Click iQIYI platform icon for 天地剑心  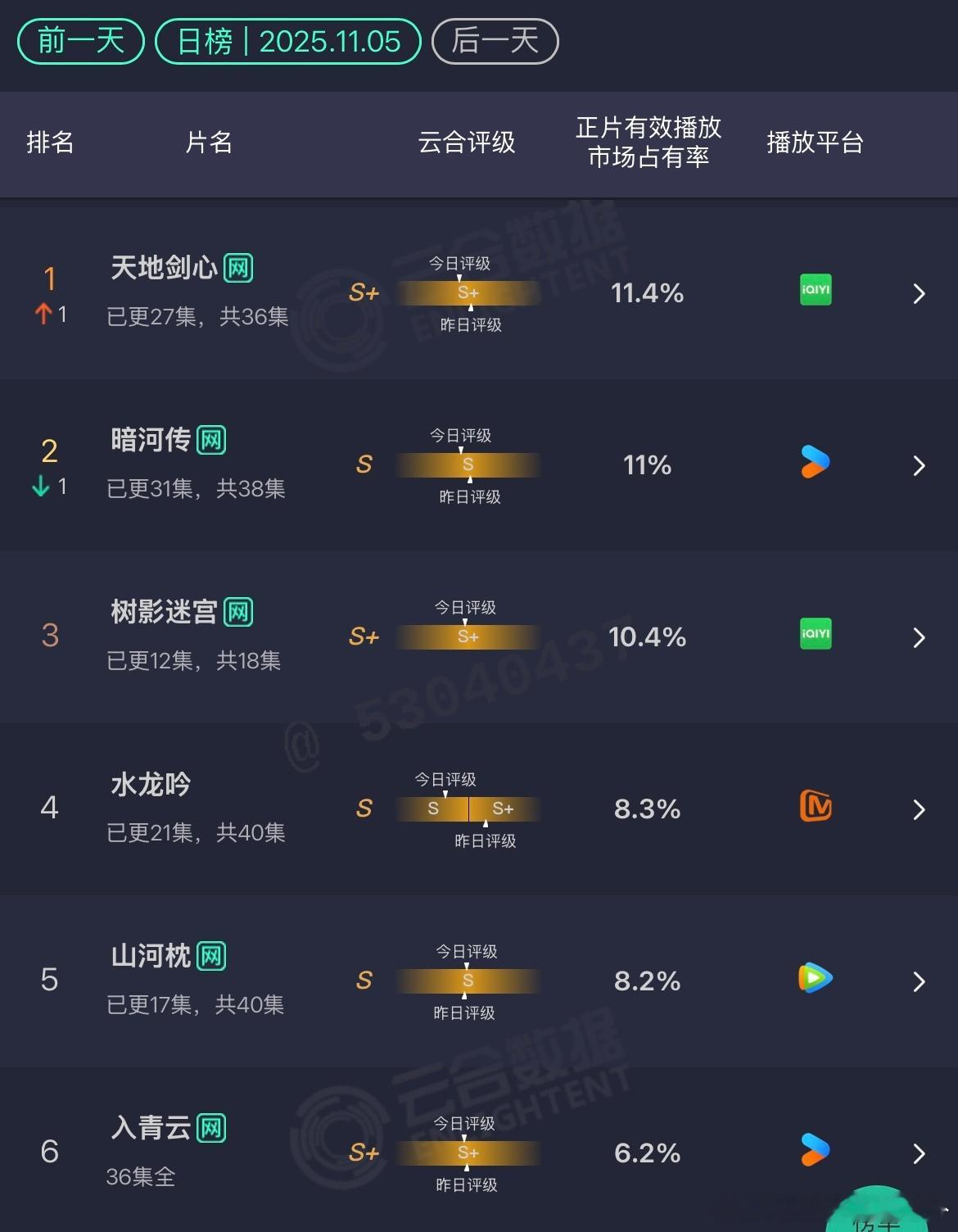tap(816, 290)
